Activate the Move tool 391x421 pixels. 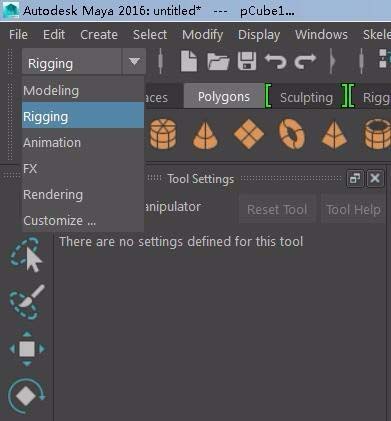pyautogui.click(x=27, y=349)
